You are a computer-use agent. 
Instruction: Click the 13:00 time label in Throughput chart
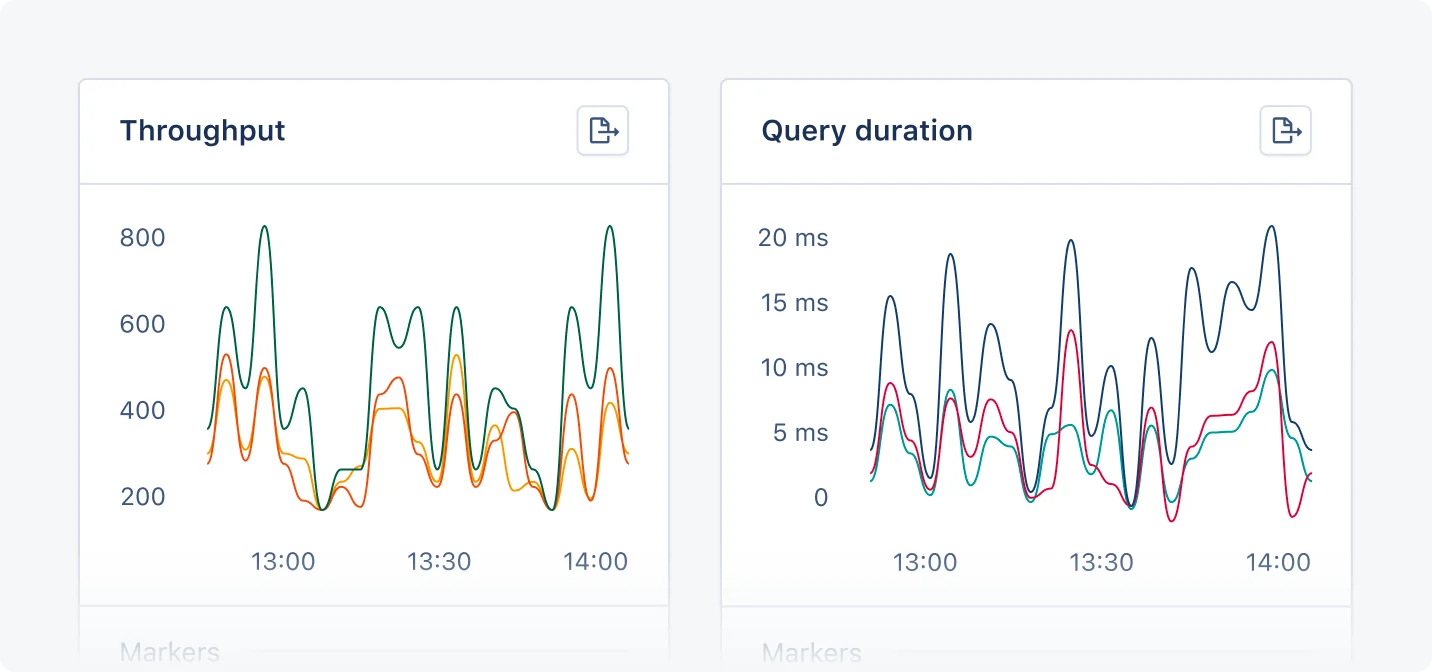[x=283, y=561]
